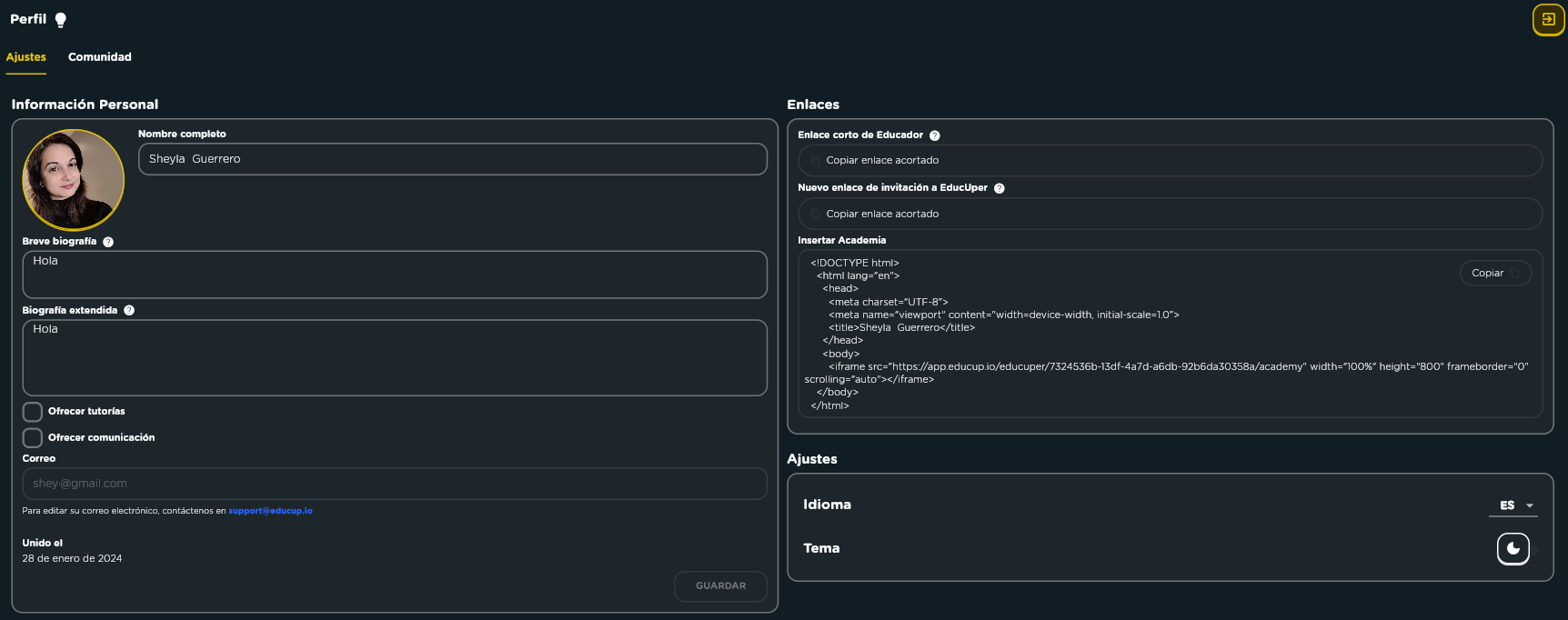Viewport: 1568px width, 620px height.
Task: Enable the Ofrecer comunicación checkbox
Action: tap(33, 437)
